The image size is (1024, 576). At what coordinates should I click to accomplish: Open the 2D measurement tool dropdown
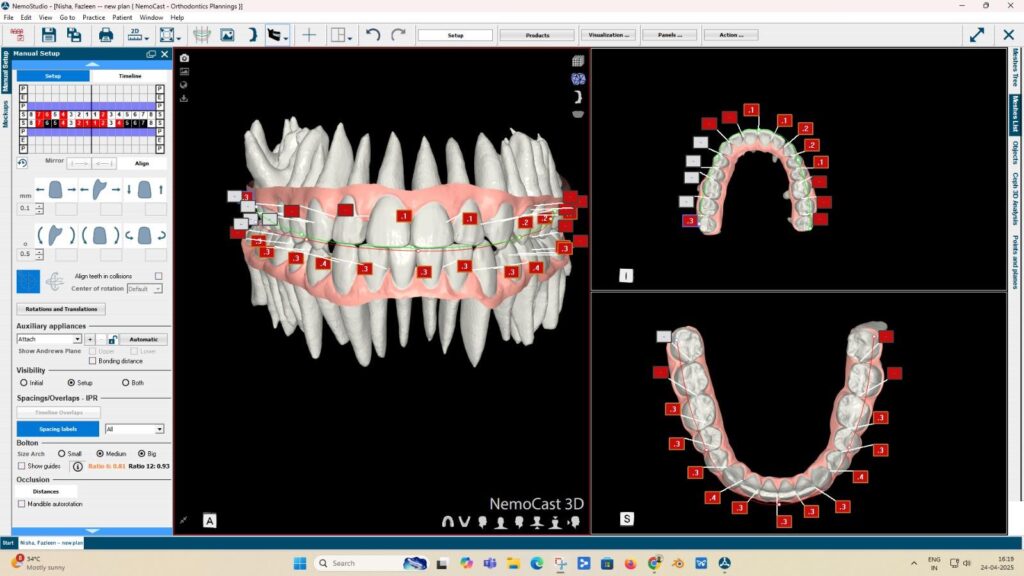coord(146,38)
